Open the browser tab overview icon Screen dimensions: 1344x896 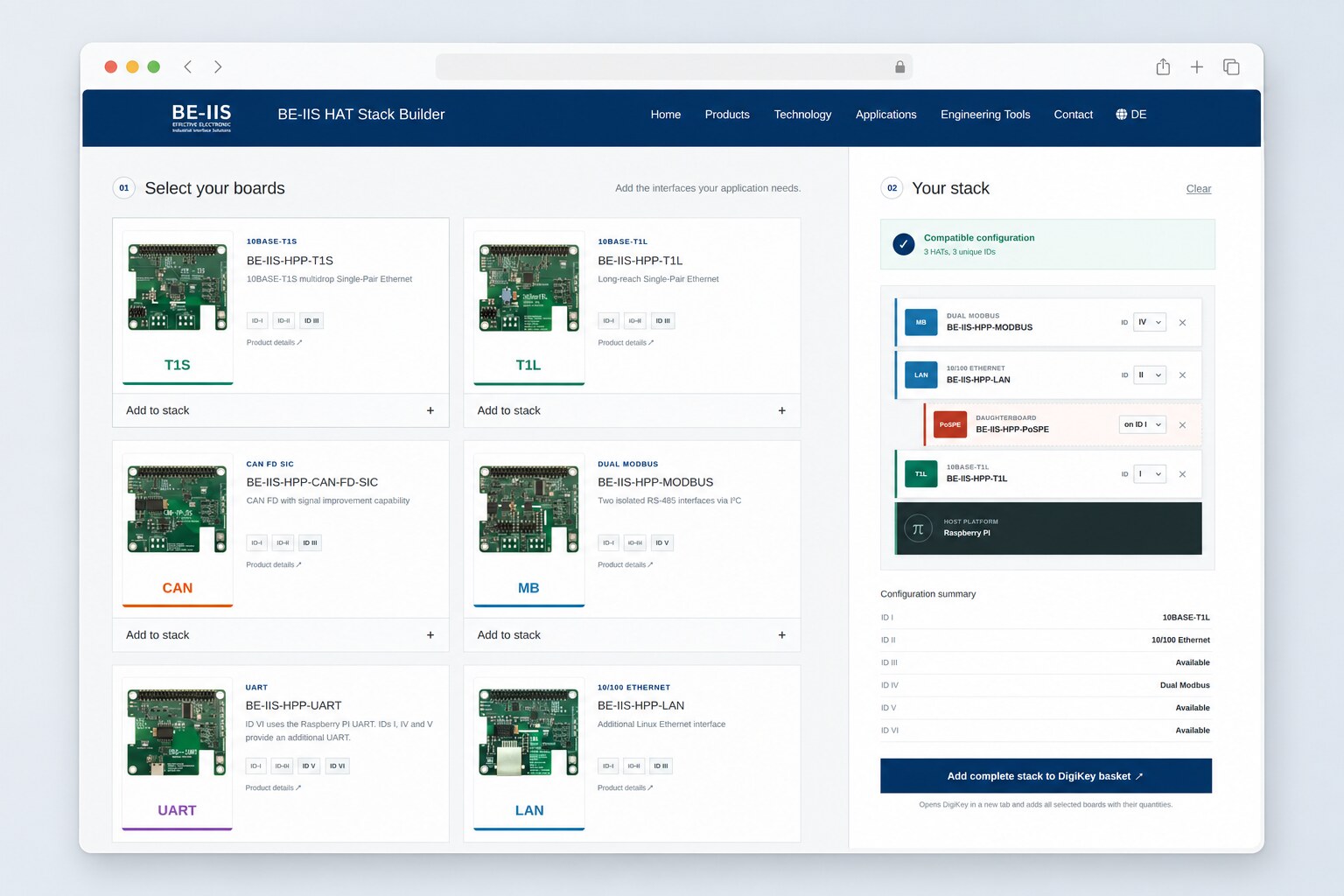[1231, 66]
